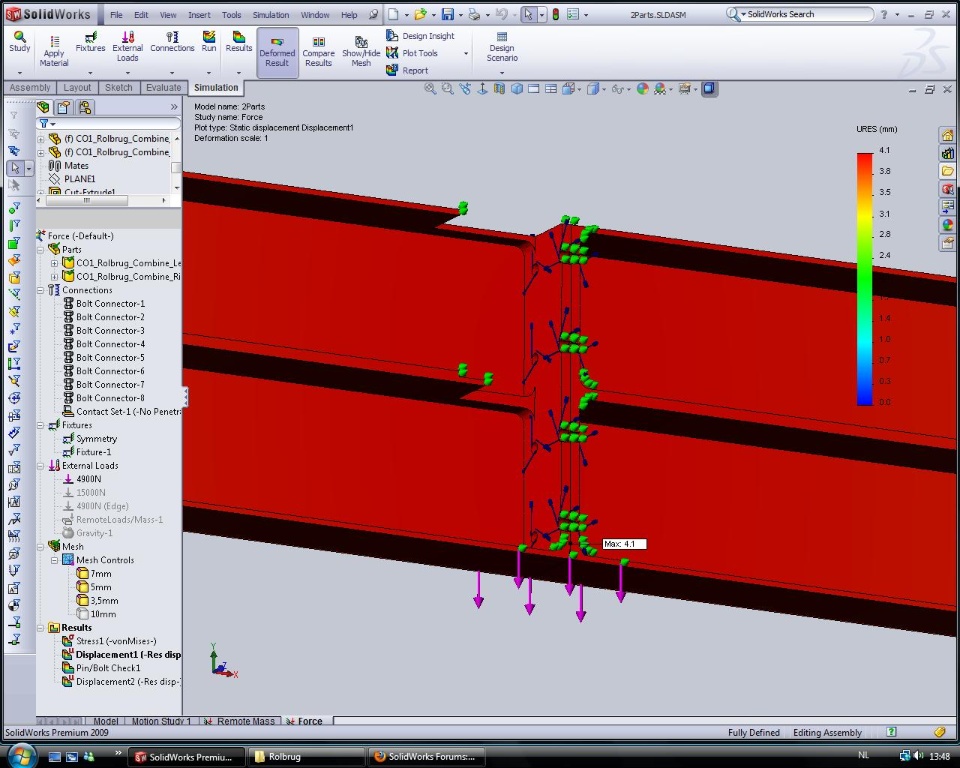The height and width of the screenshot is (768, 960).
Task: Open the Windows Start menu
Action: coord(22,756)
